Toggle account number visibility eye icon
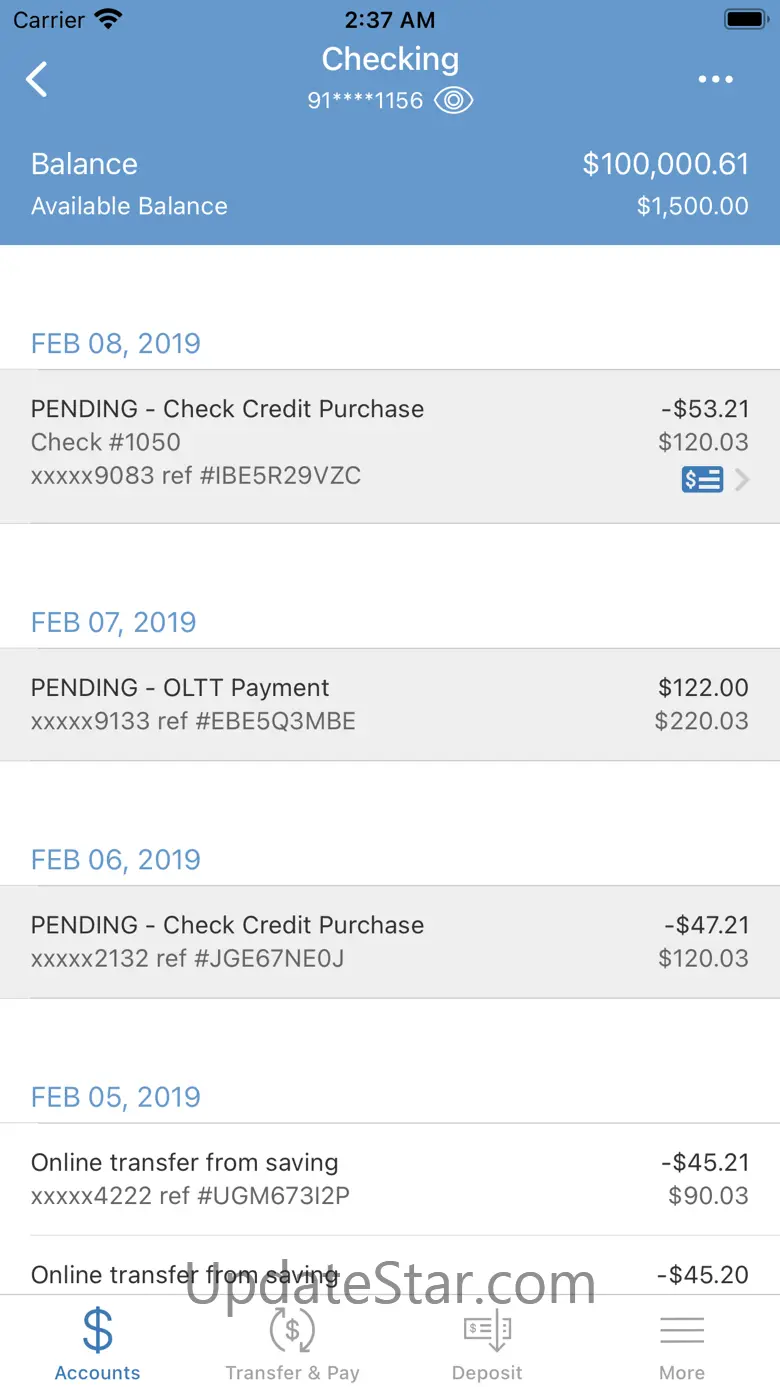This screenshot has height=1387, width=780. tap(454, 100)
